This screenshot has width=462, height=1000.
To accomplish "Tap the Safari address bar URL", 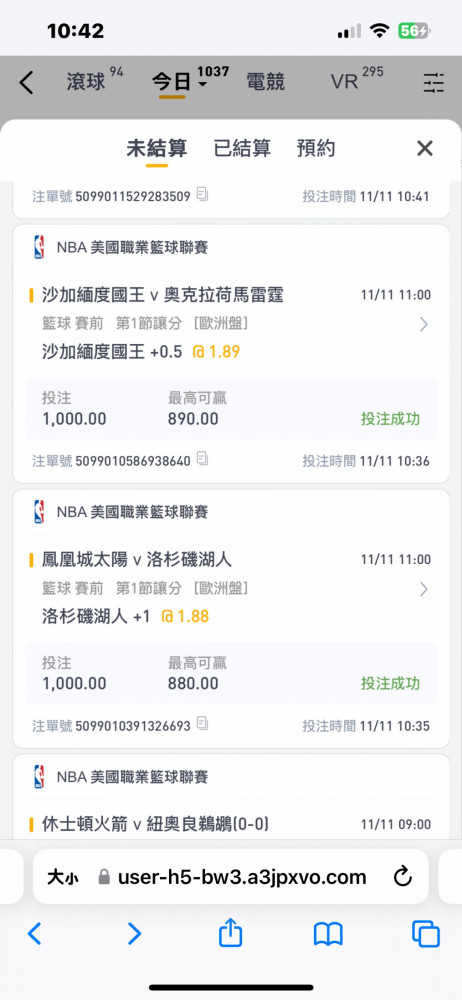I will pyautogui.click(x=242, y=877).
